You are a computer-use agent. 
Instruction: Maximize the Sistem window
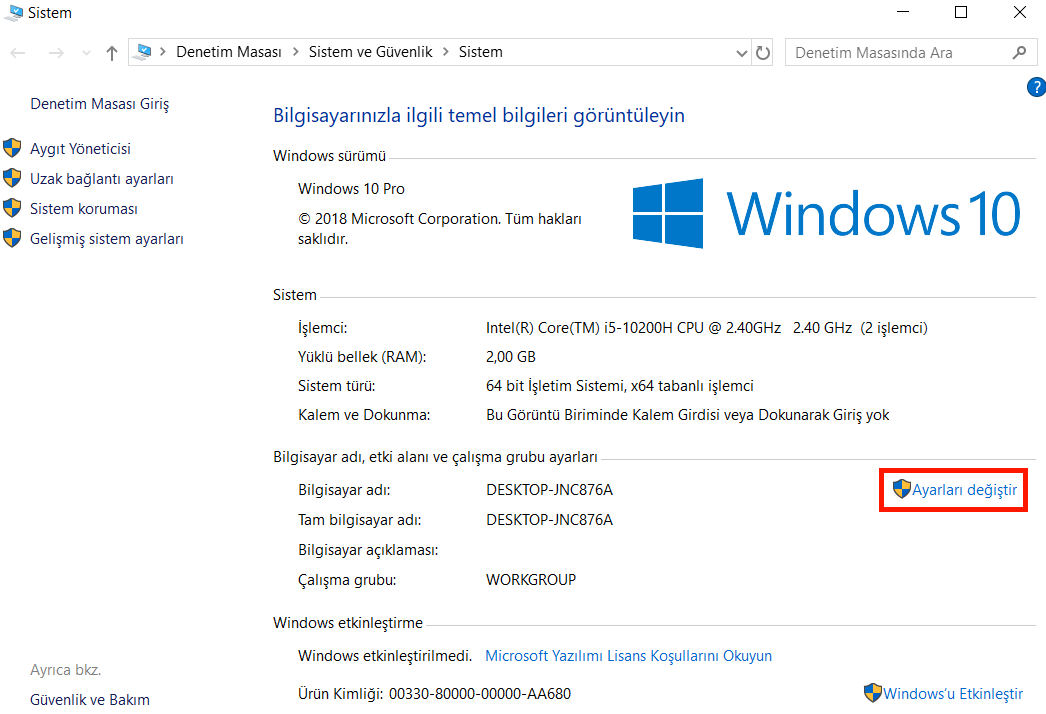click(x=961, y=12)
